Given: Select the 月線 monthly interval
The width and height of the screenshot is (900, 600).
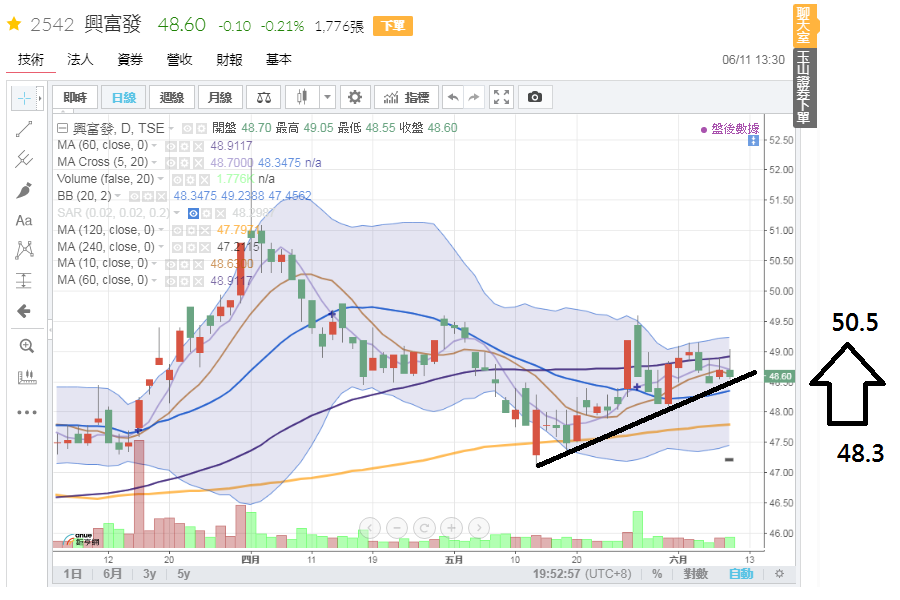Looking at the screenshot, I should [220, 98].
